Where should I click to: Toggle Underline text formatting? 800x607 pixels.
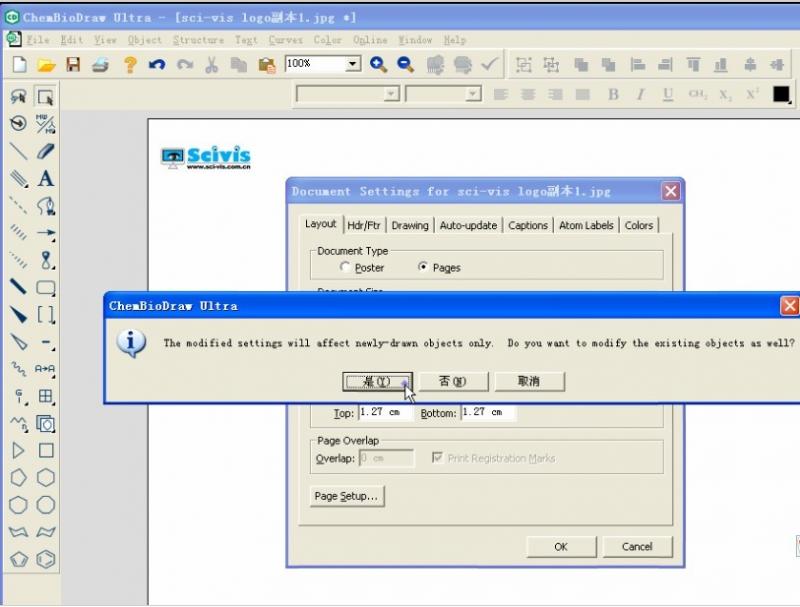pyautogui.click(x=668, y=94)
